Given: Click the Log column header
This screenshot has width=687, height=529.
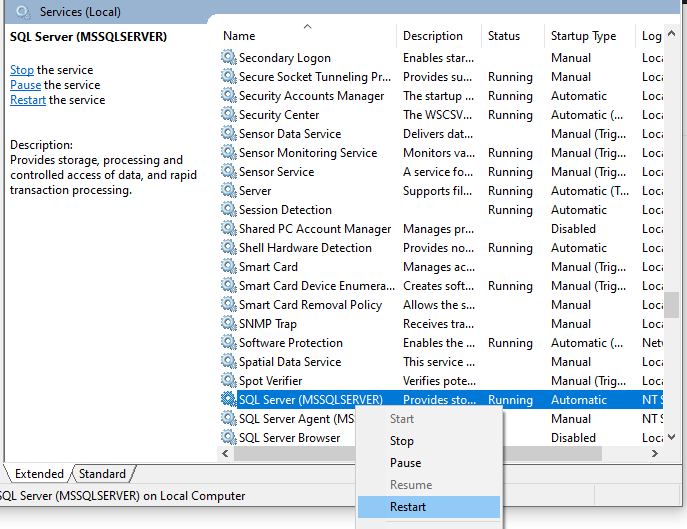Looking at the screenshot, I should click(650, 36).
